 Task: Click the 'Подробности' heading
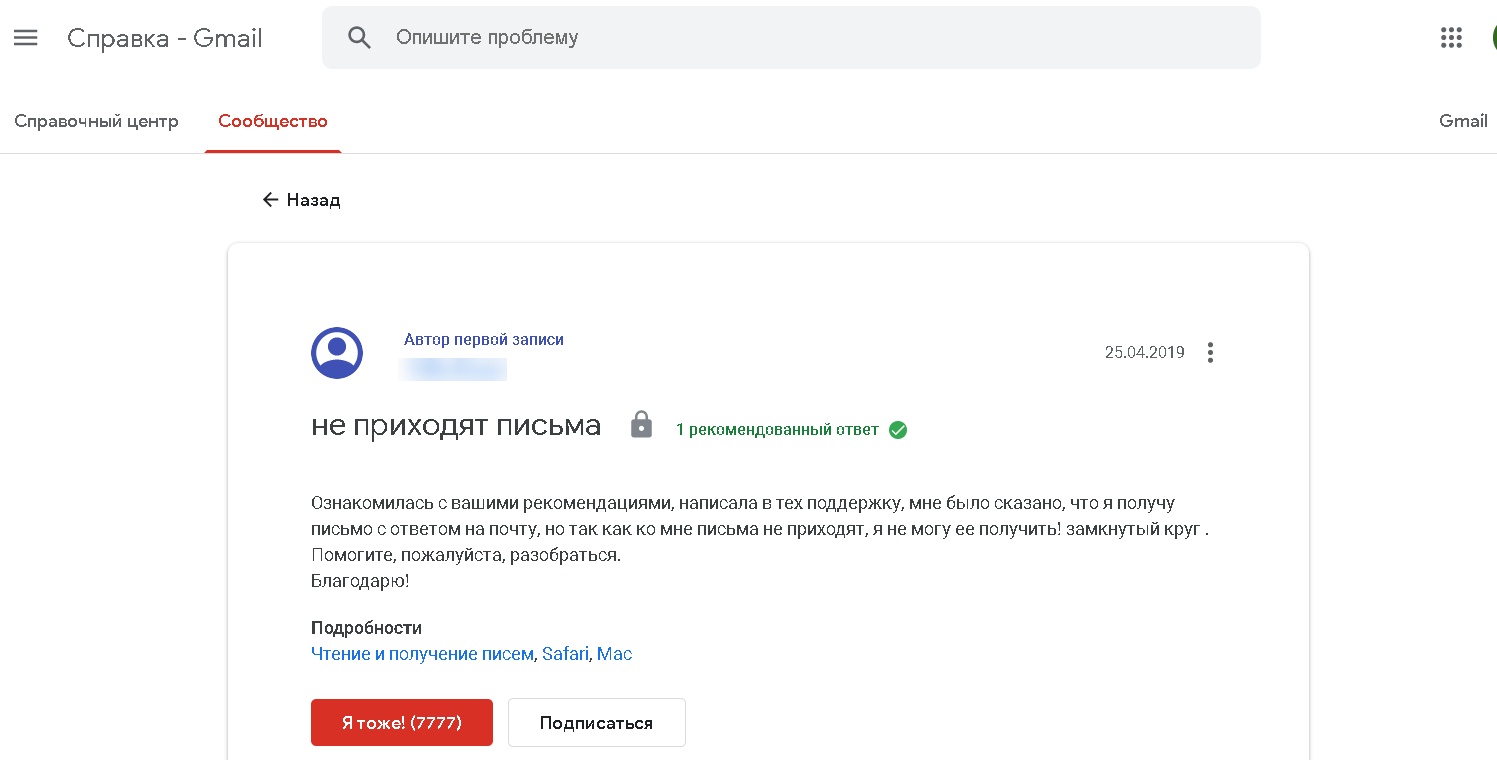366,628
